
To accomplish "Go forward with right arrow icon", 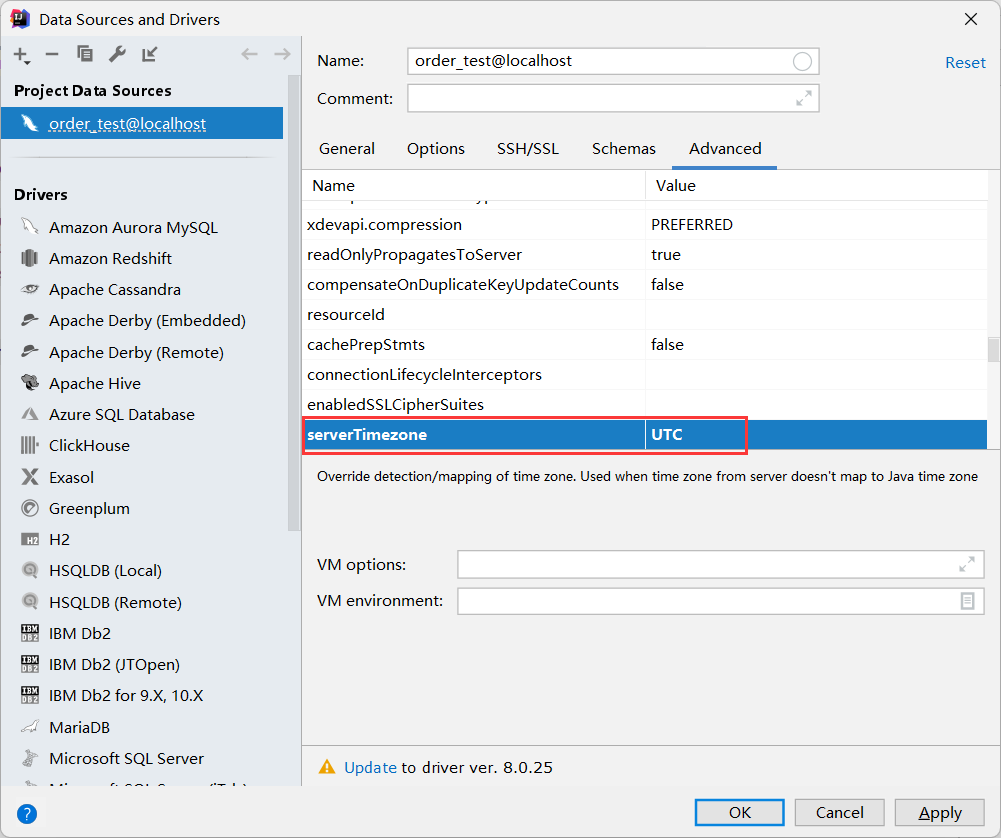I will pos(282,54).
